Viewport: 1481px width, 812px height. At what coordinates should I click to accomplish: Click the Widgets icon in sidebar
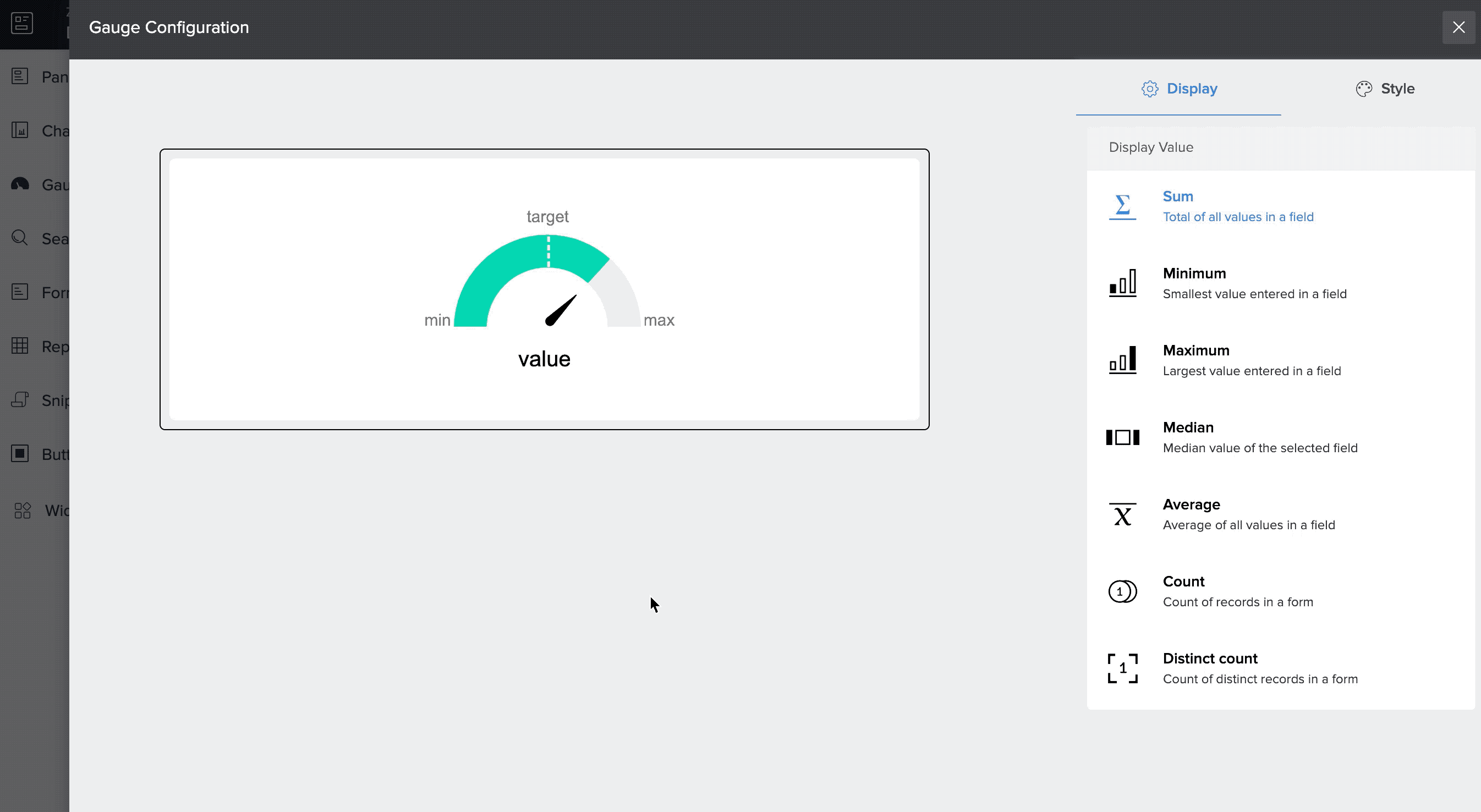pos(23,510)
